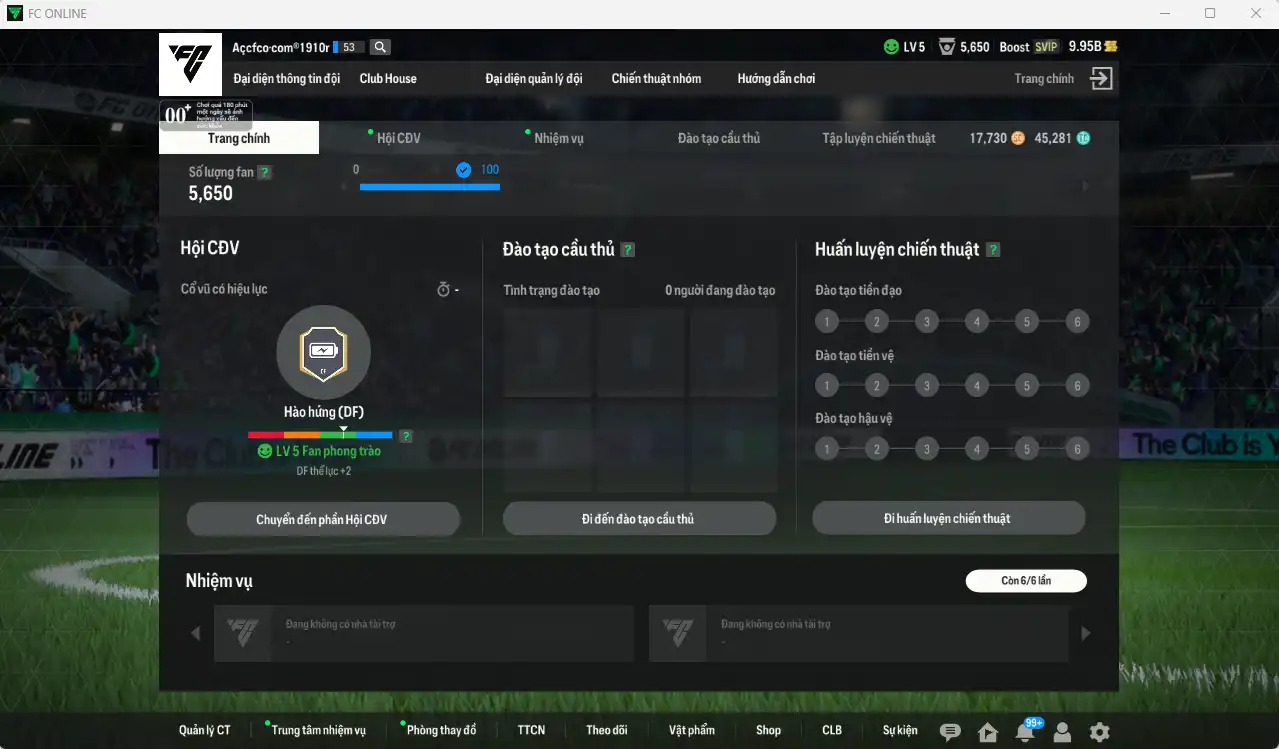Select step 2 of Đào tạo tiền vệ
This screenshot has width=1279, height=749.
click(877, 386)
